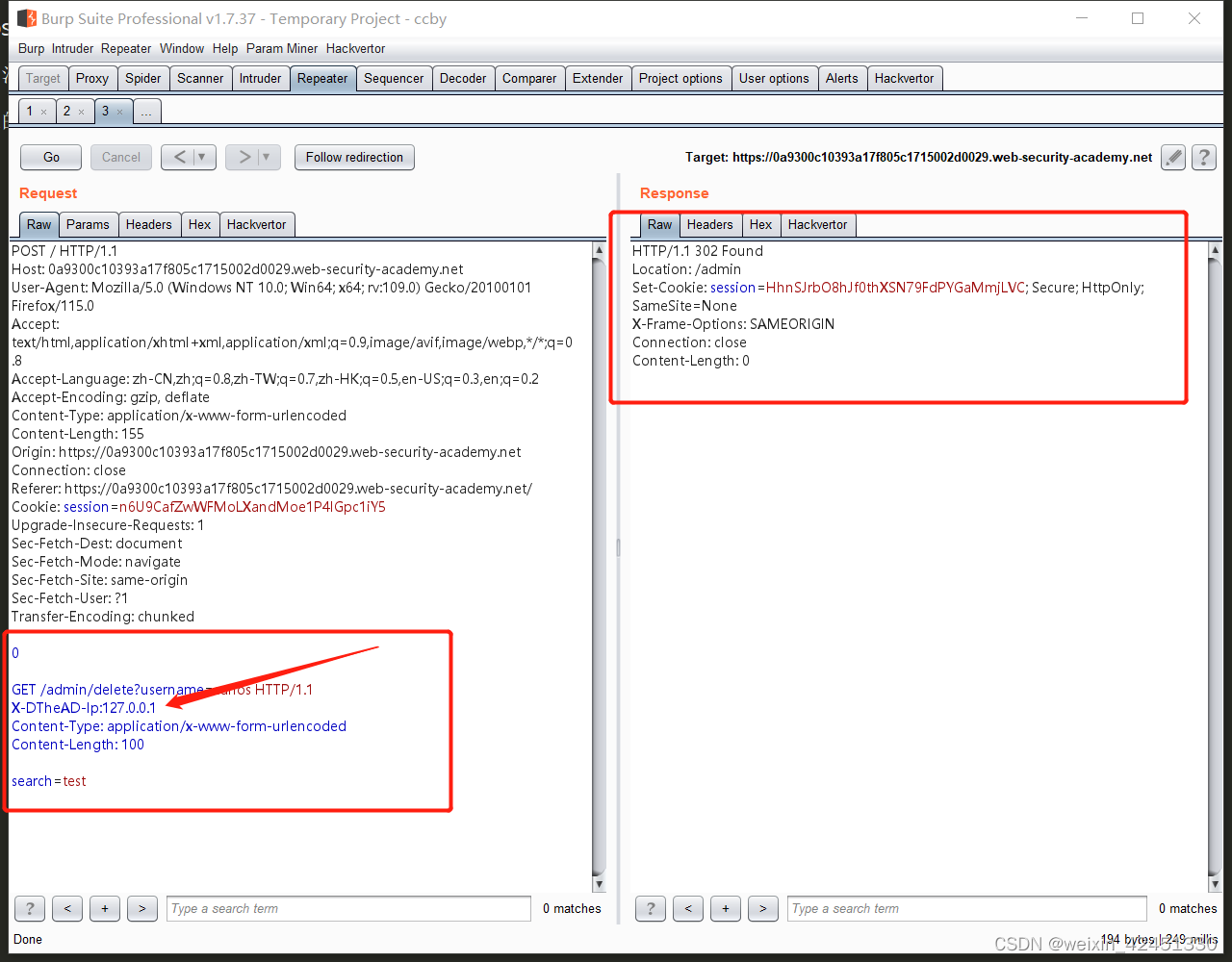
Task: Close Repeater sub-tab 1
Action: (43, 113)
